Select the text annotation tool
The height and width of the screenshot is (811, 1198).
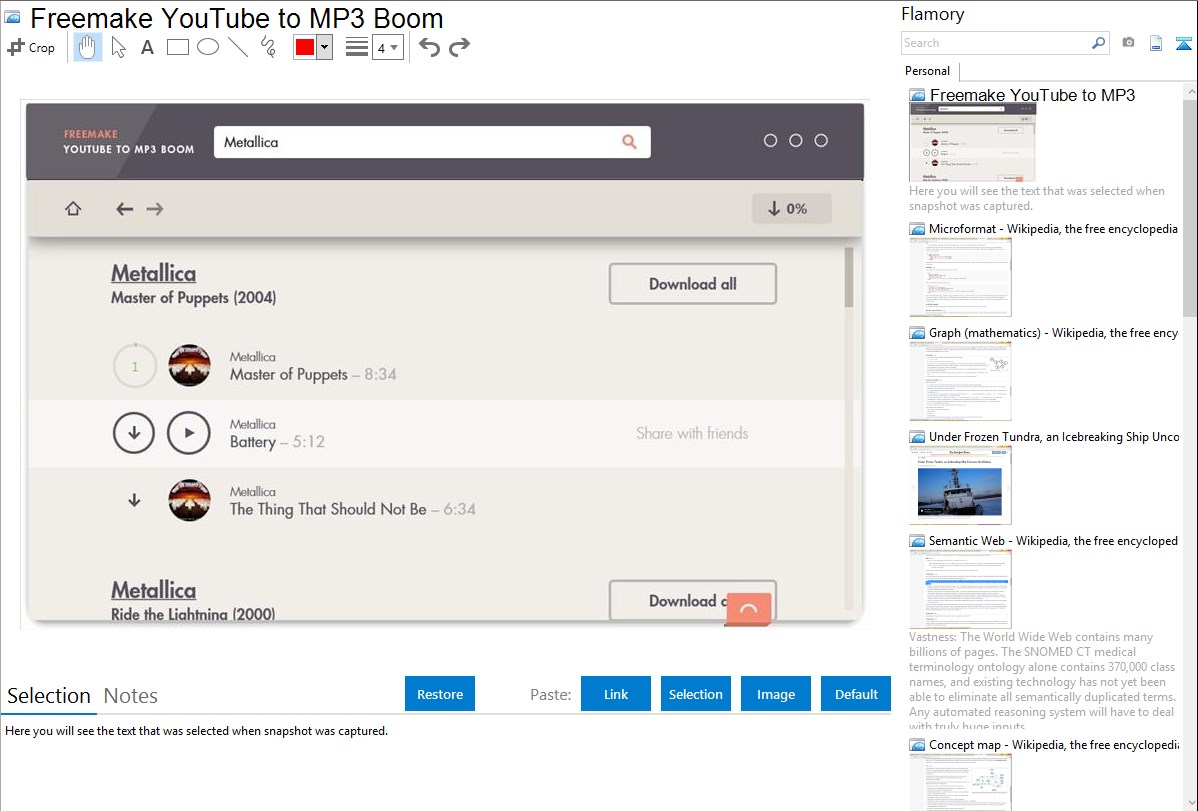click(x=147, y=47)
